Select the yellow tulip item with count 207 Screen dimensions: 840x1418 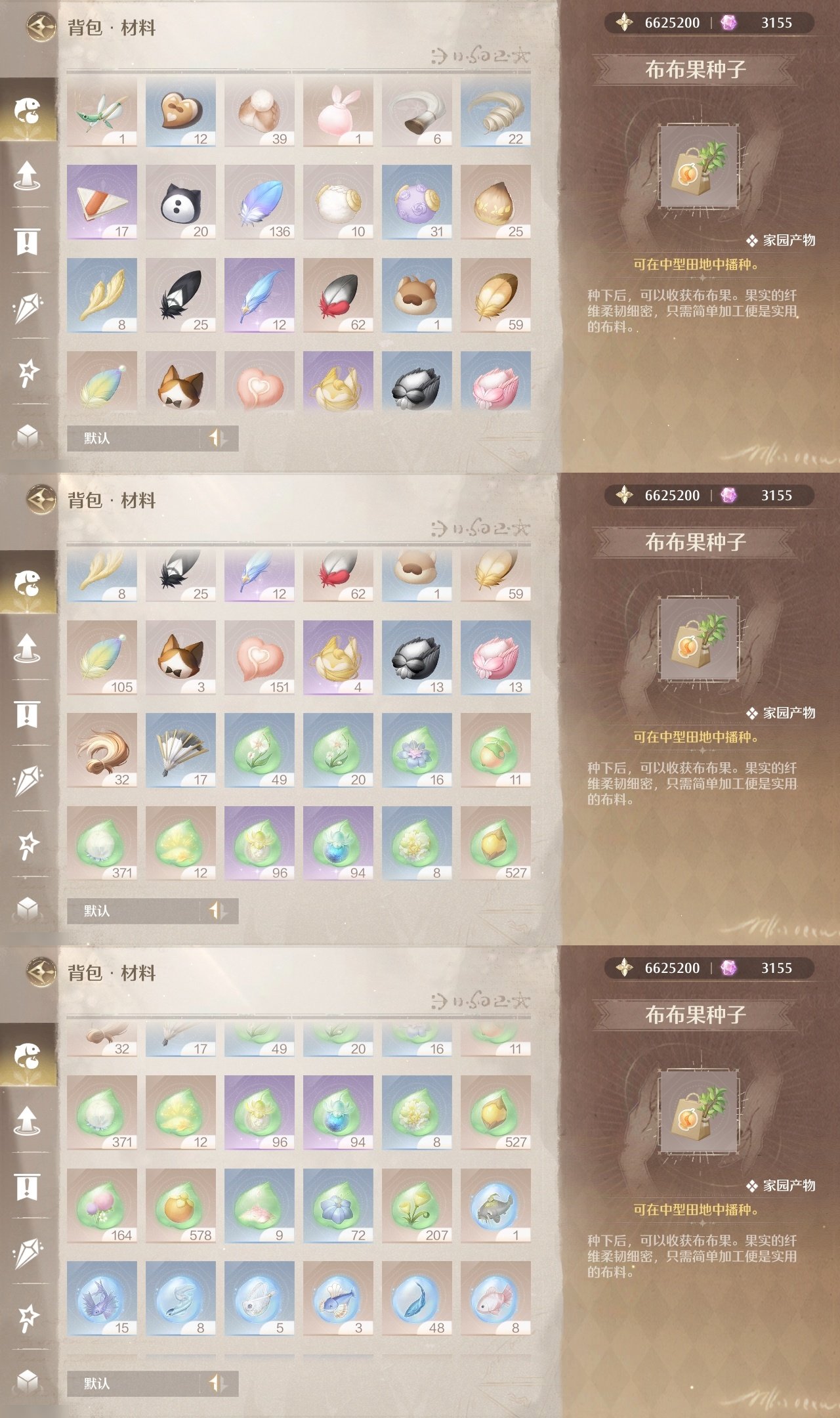tap(417, 1205)
